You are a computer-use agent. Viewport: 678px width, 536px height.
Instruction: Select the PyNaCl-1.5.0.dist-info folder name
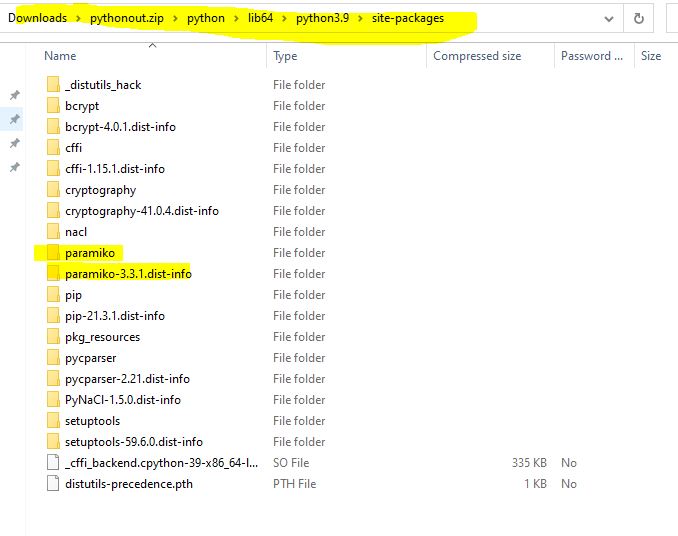point(123,400)
